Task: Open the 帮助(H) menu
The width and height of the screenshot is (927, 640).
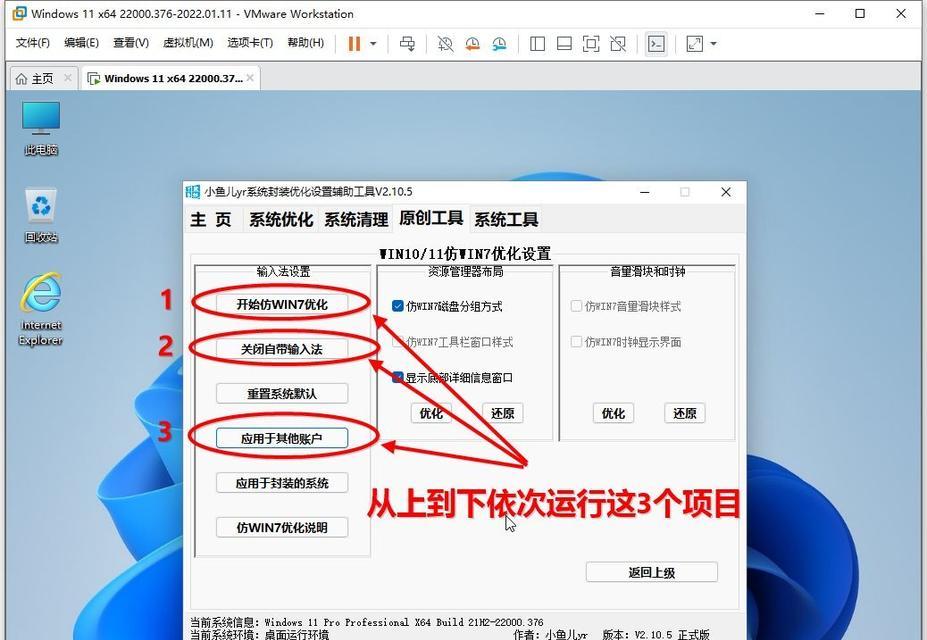Action: (x=306, y=43)
